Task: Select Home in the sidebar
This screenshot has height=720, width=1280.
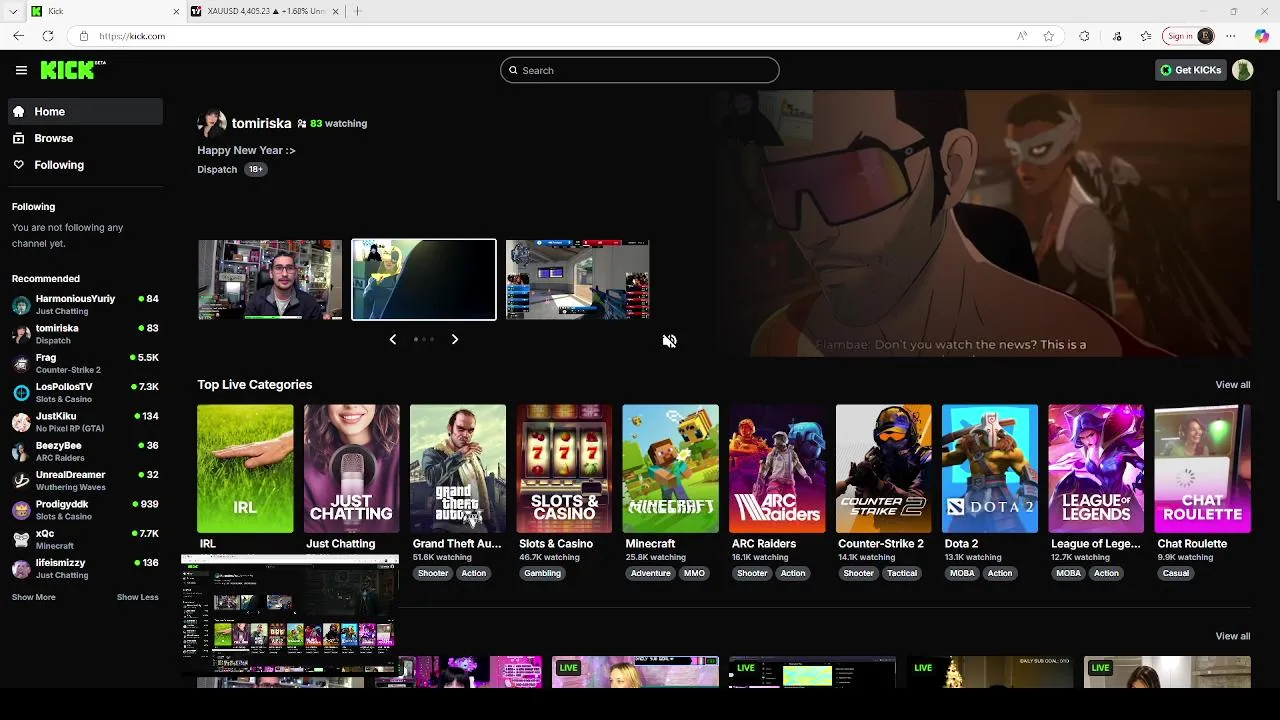Action: coord(85,111)
